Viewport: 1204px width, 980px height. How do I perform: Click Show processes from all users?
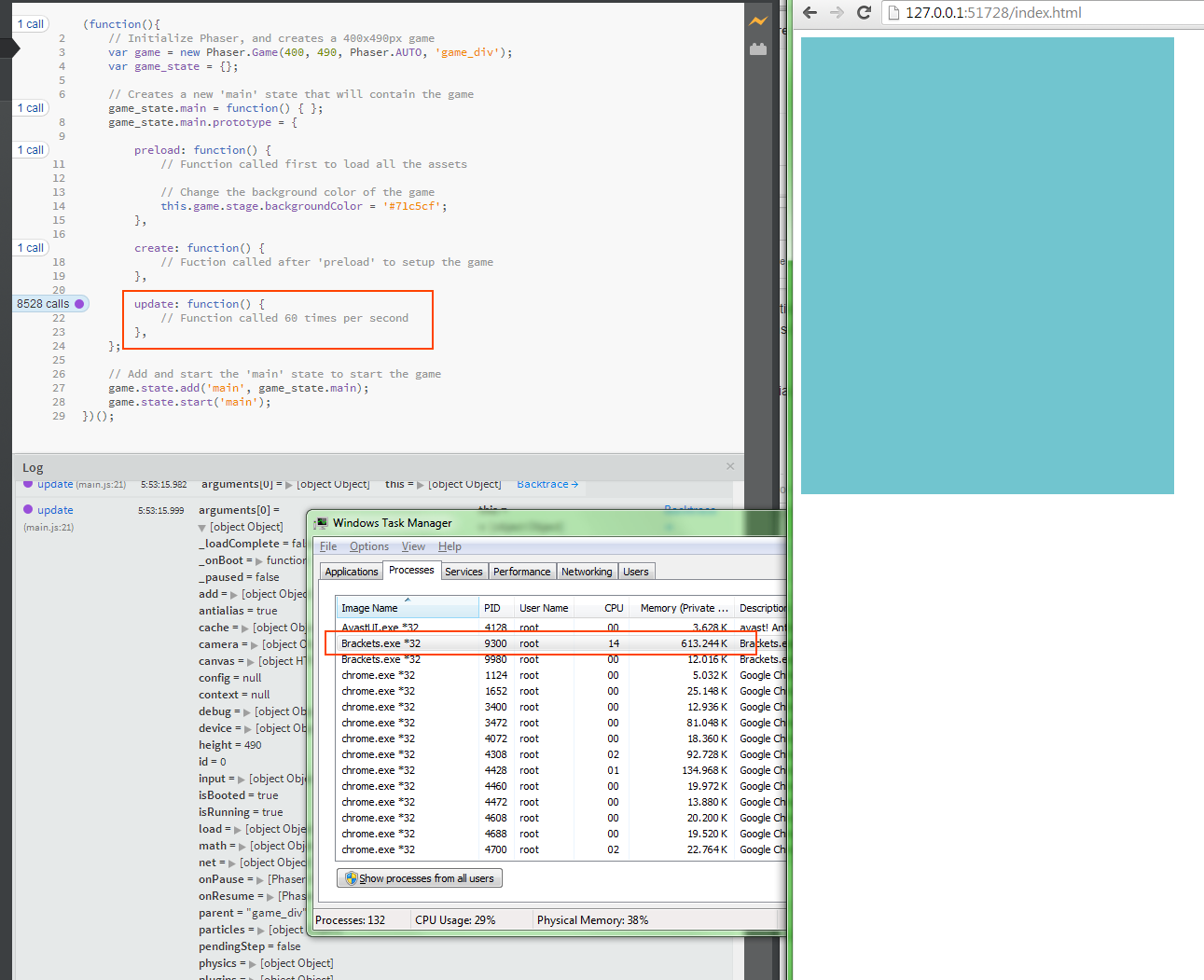[x=420, y=878]
